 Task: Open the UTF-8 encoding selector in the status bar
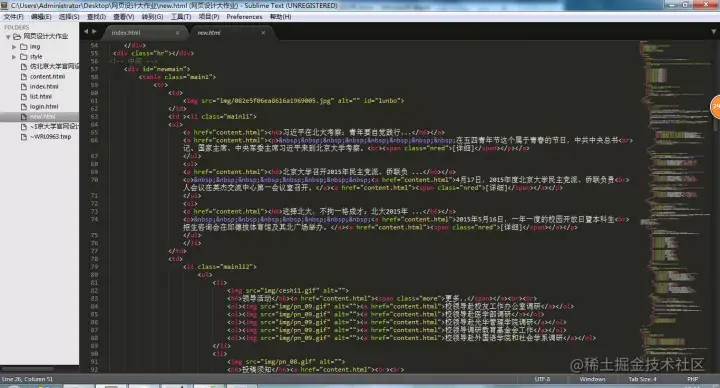click(542, 379)
